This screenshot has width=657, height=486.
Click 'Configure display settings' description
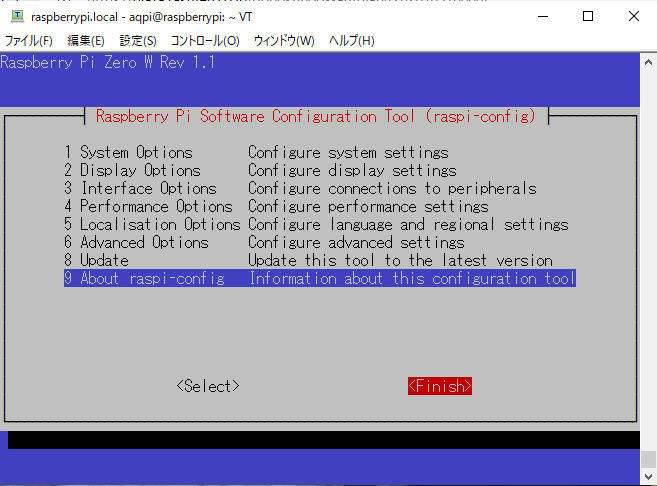(x=352, y=170)
